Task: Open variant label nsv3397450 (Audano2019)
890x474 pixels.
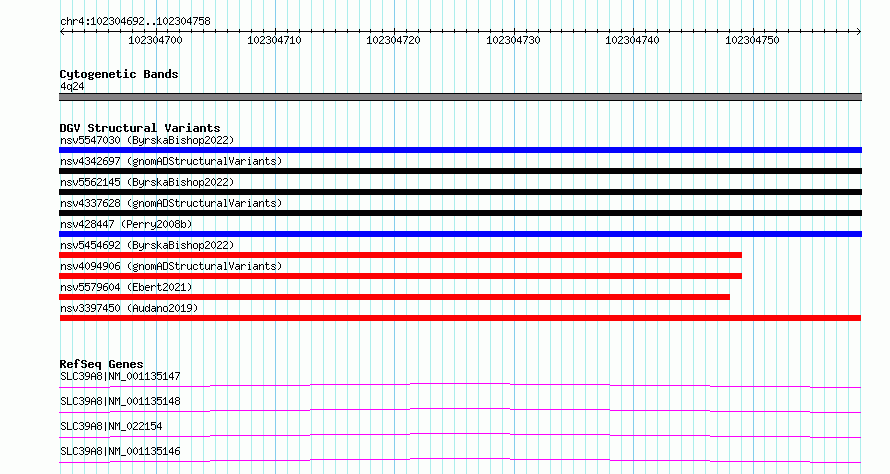Action: (x=129, y=308)
